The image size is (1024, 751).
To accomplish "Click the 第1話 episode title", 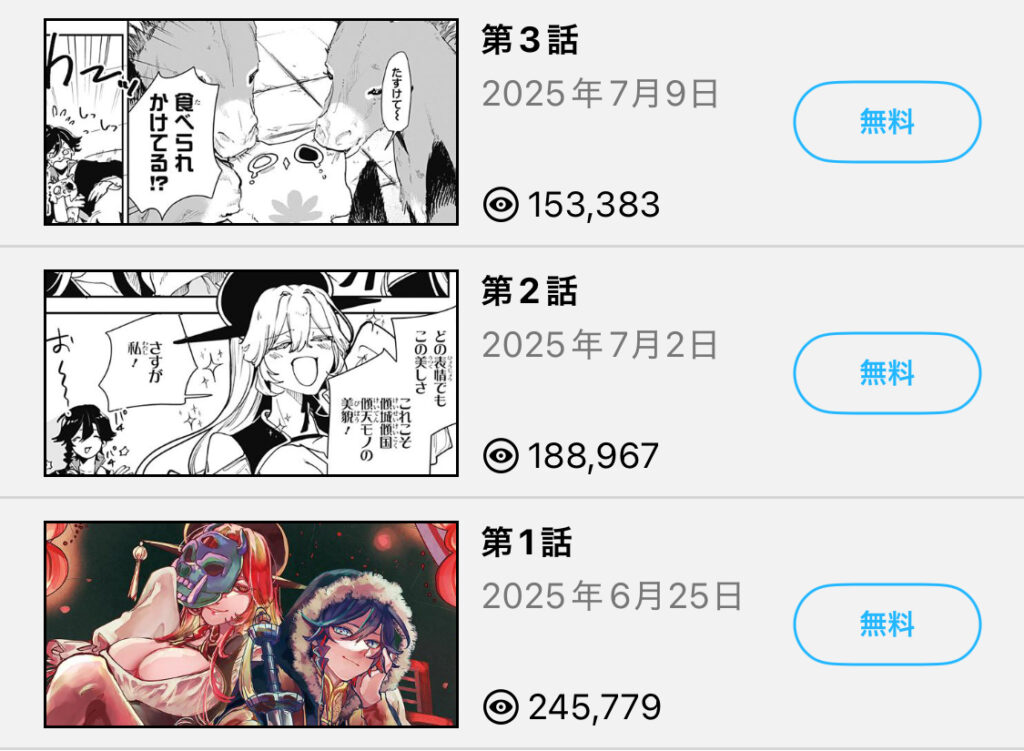I will coord(527,542).
